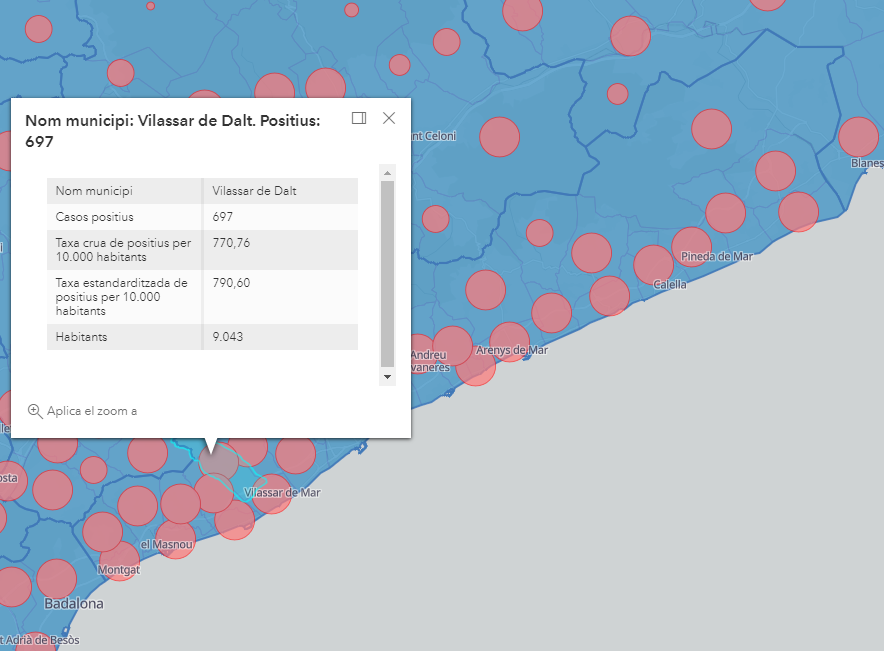
Task: Click the 'Calella' map label
Action: coord(670,285)
